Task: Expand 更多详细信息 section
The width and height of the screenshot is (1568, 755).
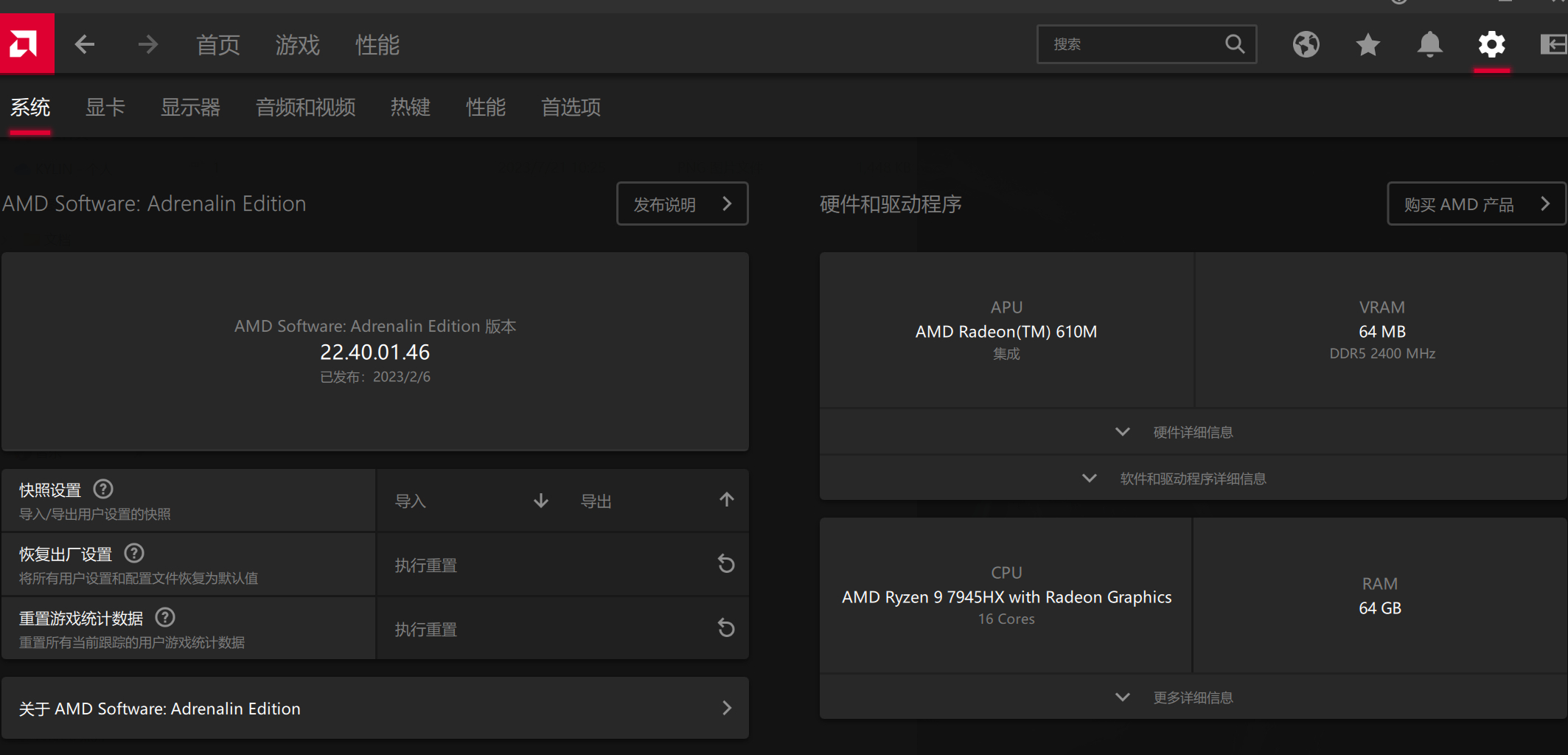Action: 1194,697
